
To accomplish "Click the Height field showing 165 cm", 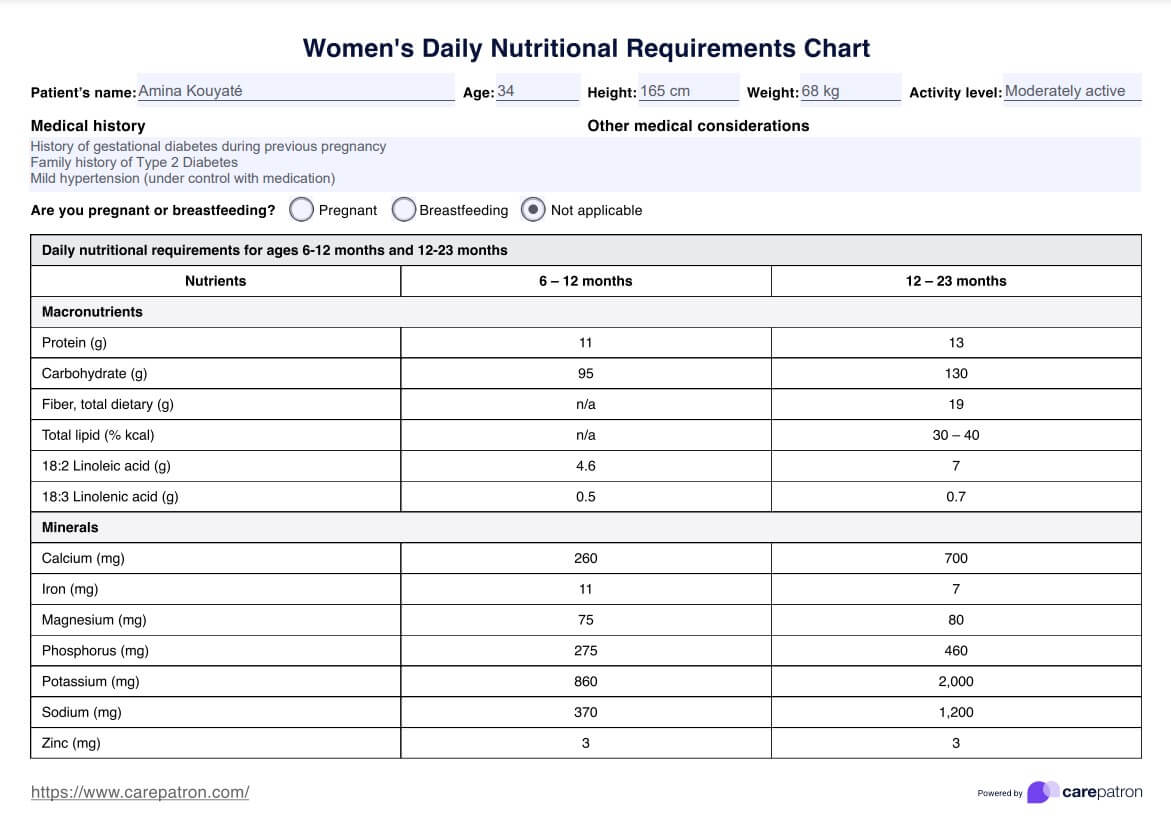I will (x=688, y=91).
